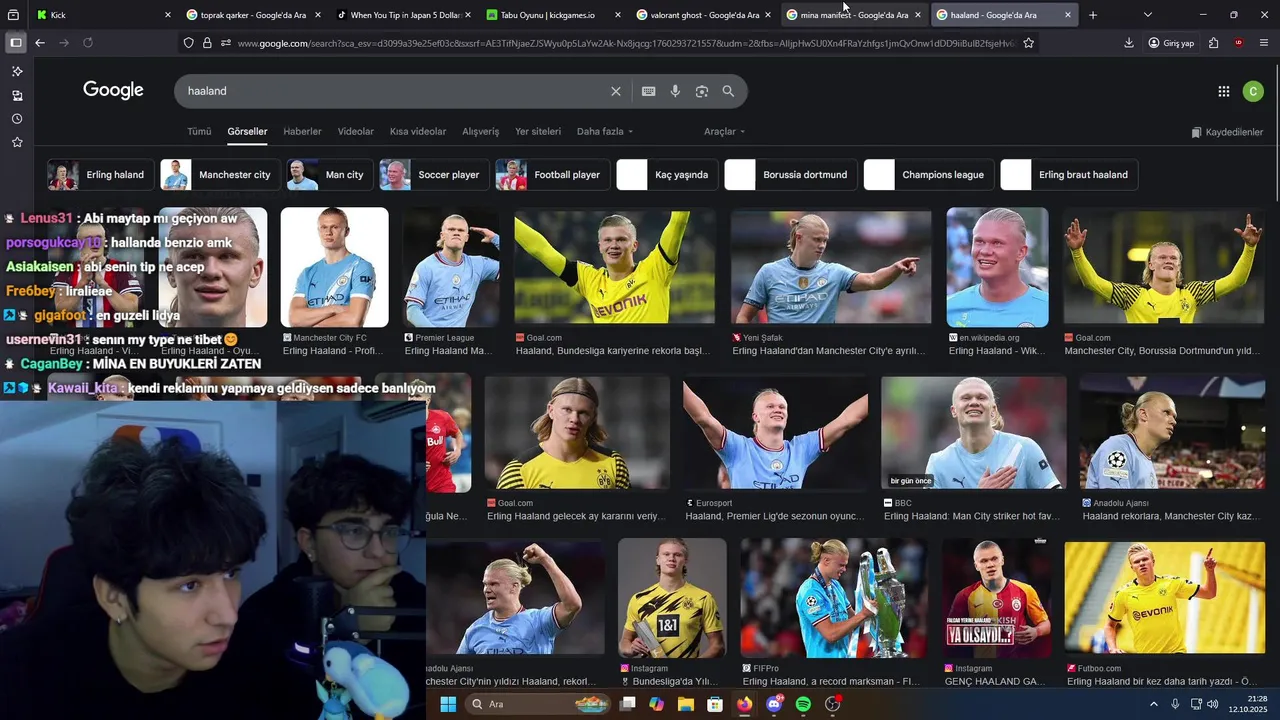Click the Google logo

click(x=113, y=90)
